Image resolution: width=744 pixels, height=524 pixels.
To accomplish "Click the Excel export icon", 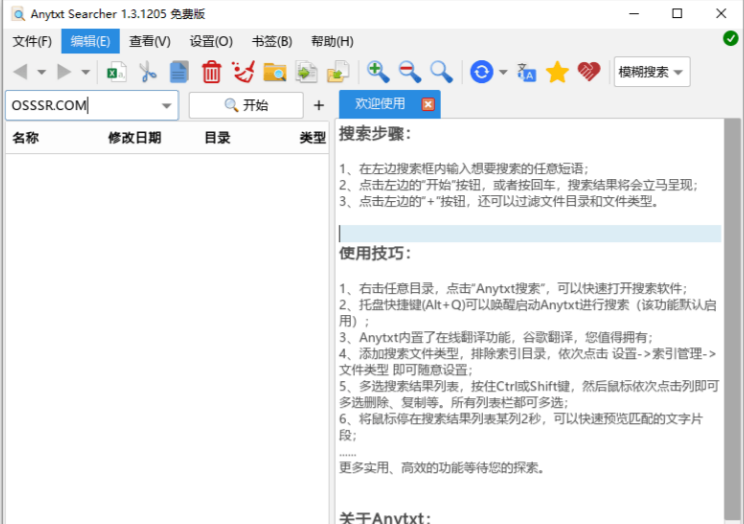I will click(117, 71).
